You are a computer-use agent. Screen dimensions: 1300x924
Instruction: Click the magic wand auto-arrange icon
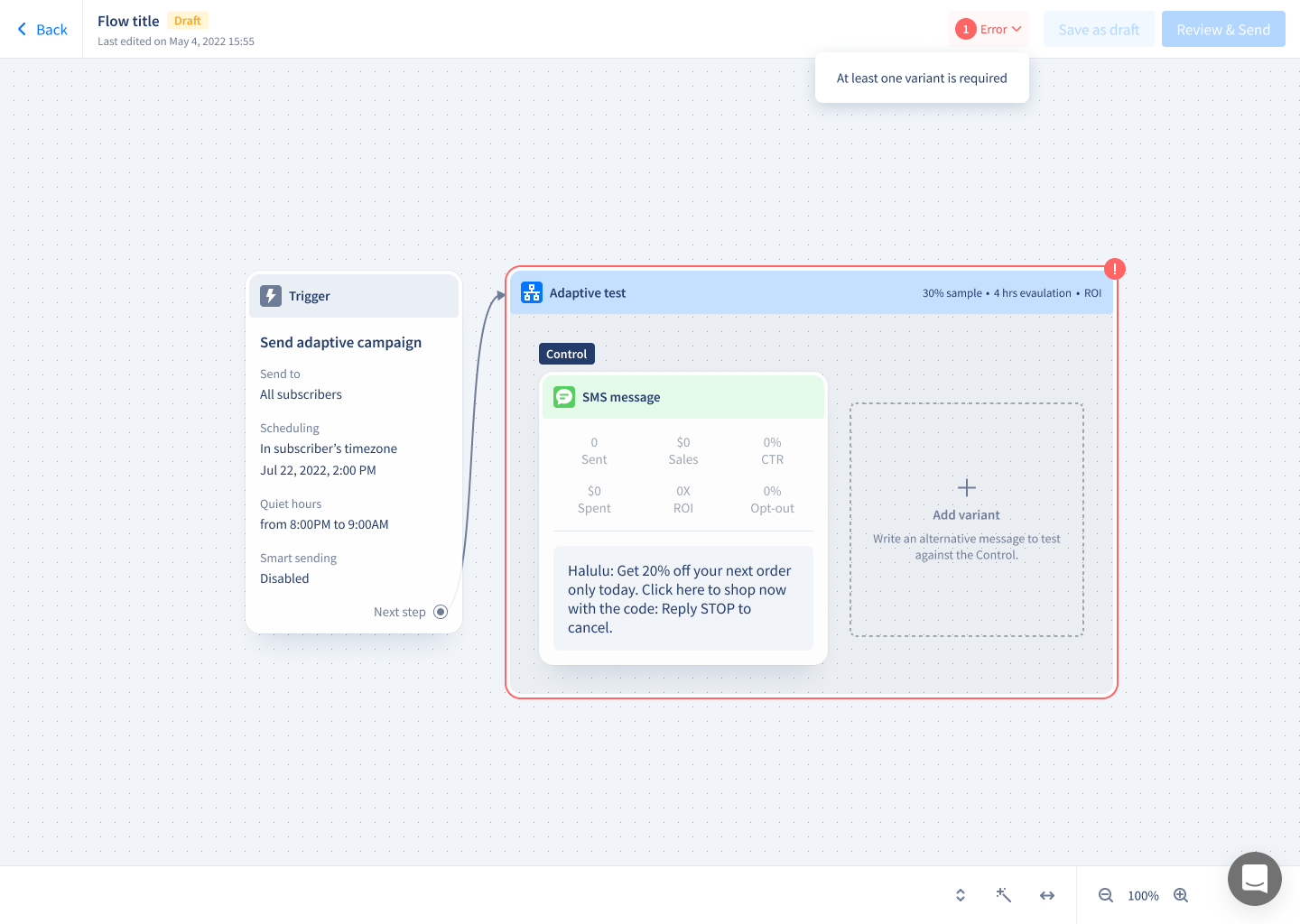[x=1004, y=895]
